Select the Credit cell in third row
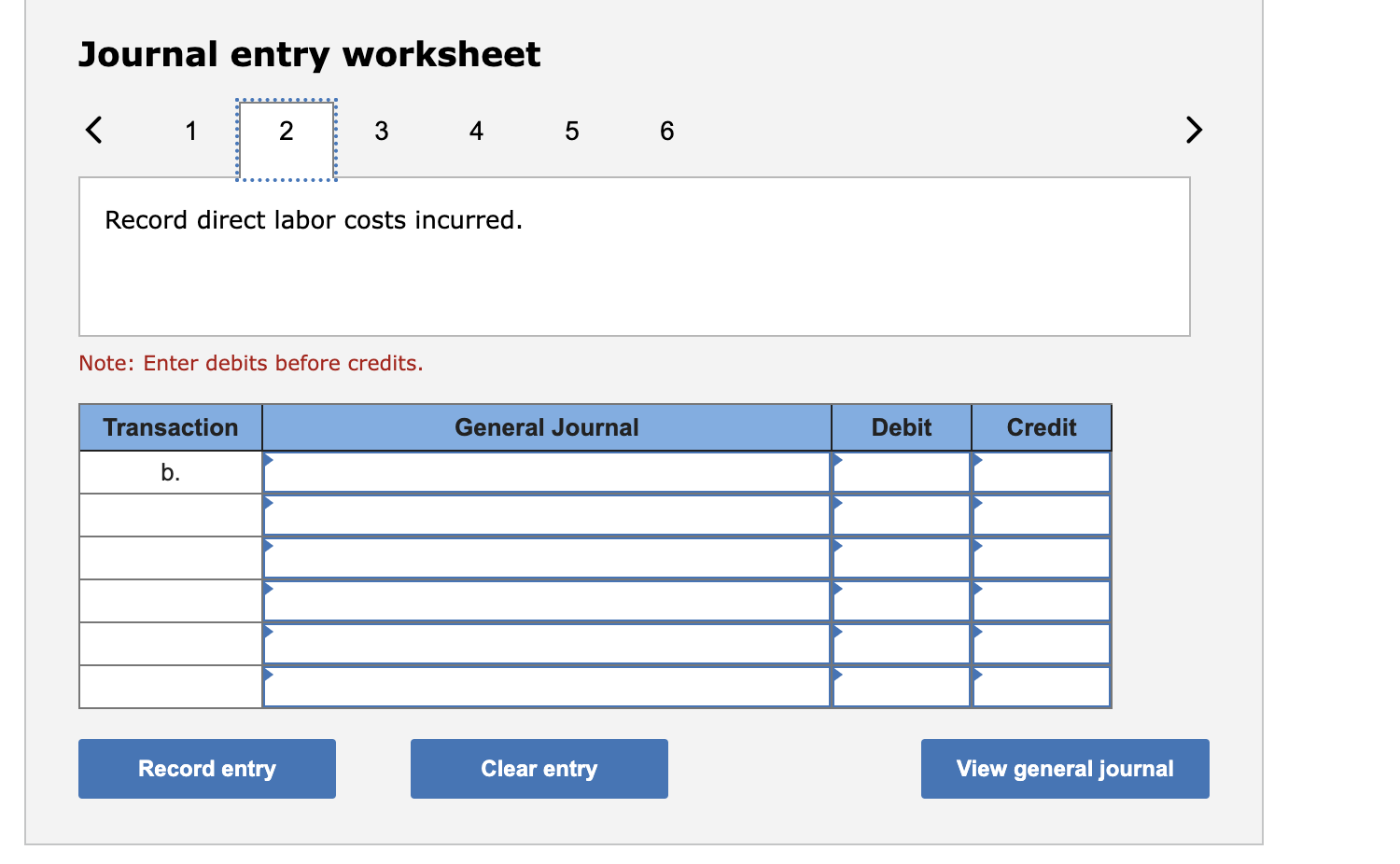Image resolution: width=1400 pixels, height=864 pixels. 1042,558
